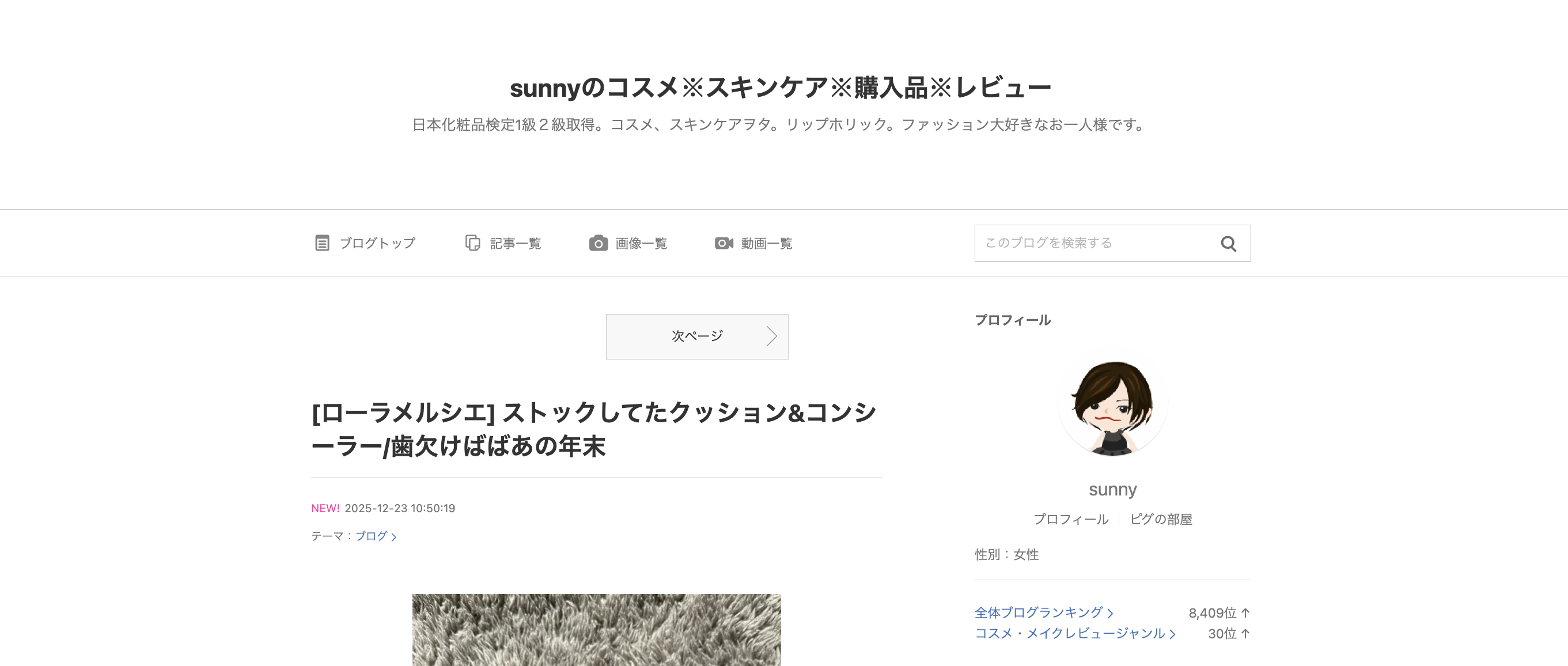Click the blog top document icon
The image size is (1568, 666).
pos(322,243)
